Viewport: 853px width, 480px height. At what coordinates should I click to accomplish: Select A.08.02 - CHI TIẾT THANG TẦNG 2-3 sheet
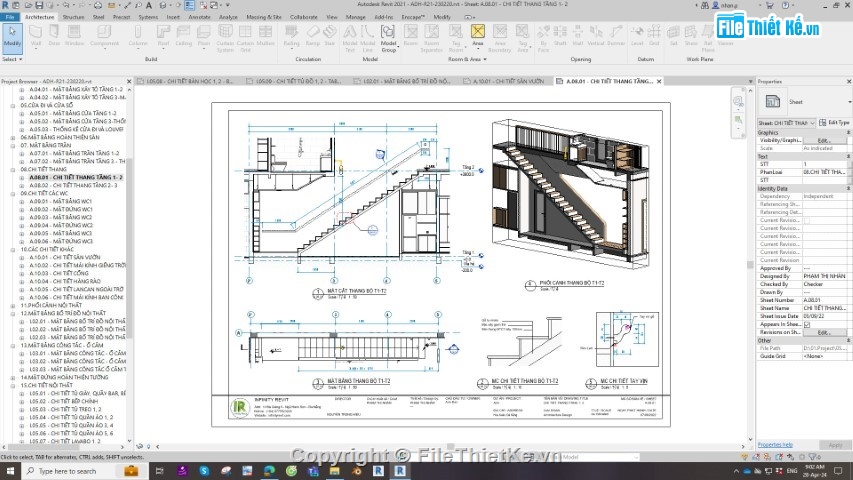tap(73, 186)
